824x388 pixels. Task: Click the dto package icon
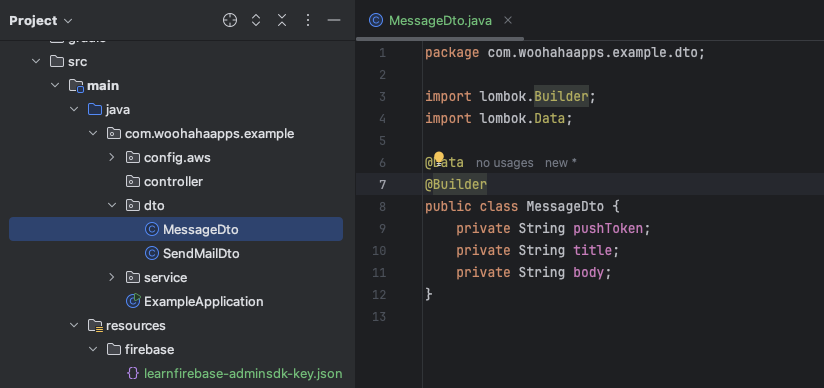tap(132, 206)
